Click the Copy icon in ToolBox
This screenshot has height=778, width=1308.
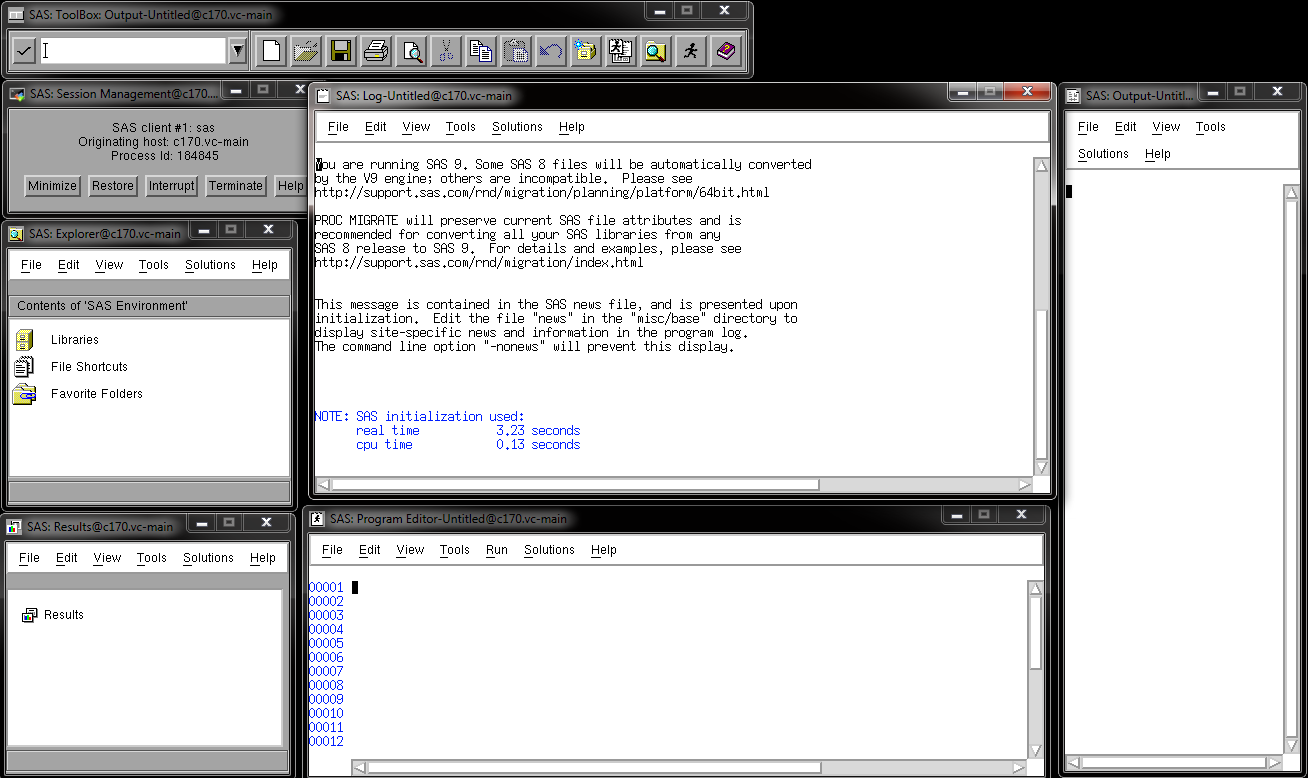(x=480, y=51)
